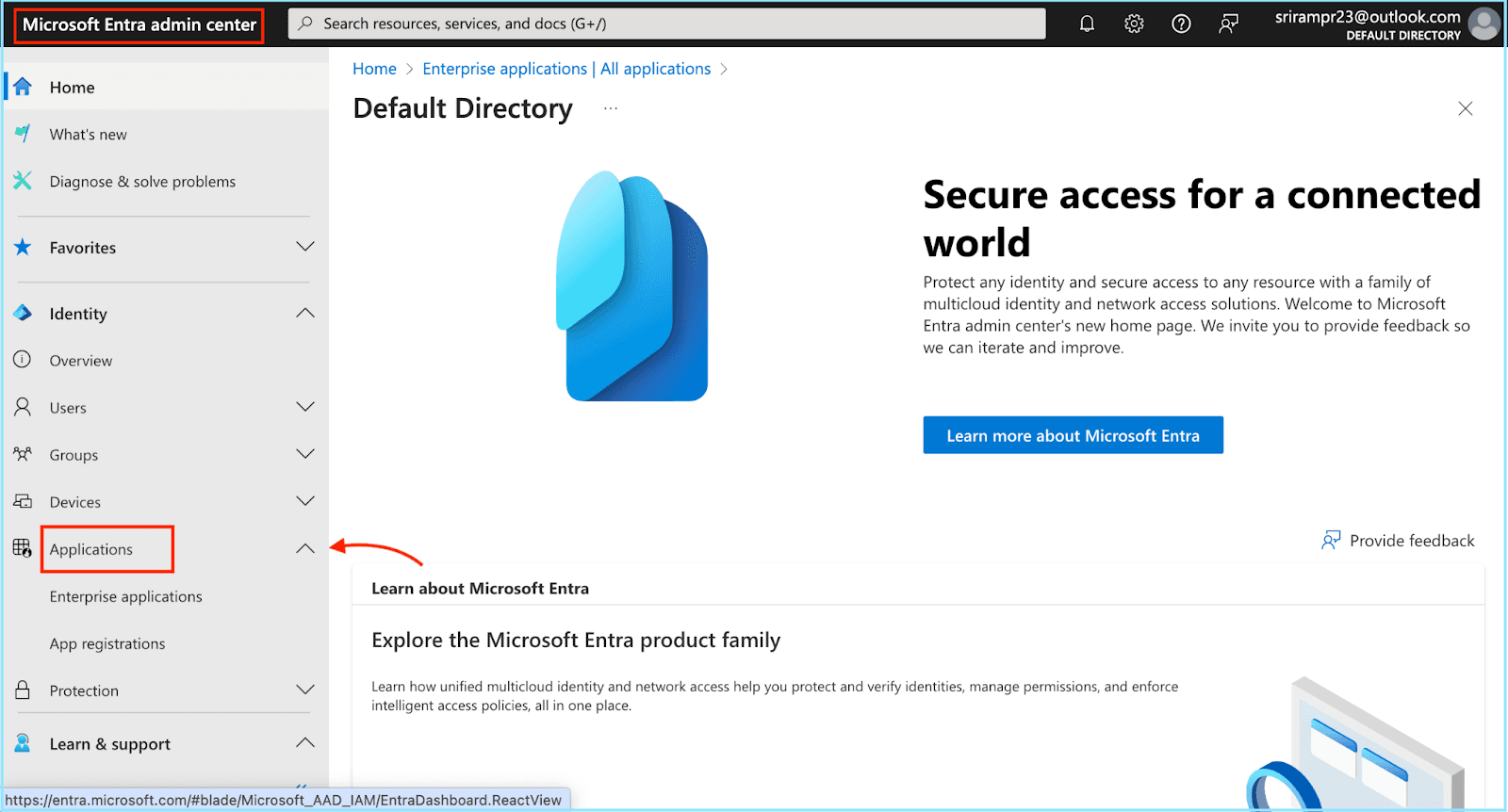Click the Home house icon in sidebar
1508x812 pixels.
(24, 88)
